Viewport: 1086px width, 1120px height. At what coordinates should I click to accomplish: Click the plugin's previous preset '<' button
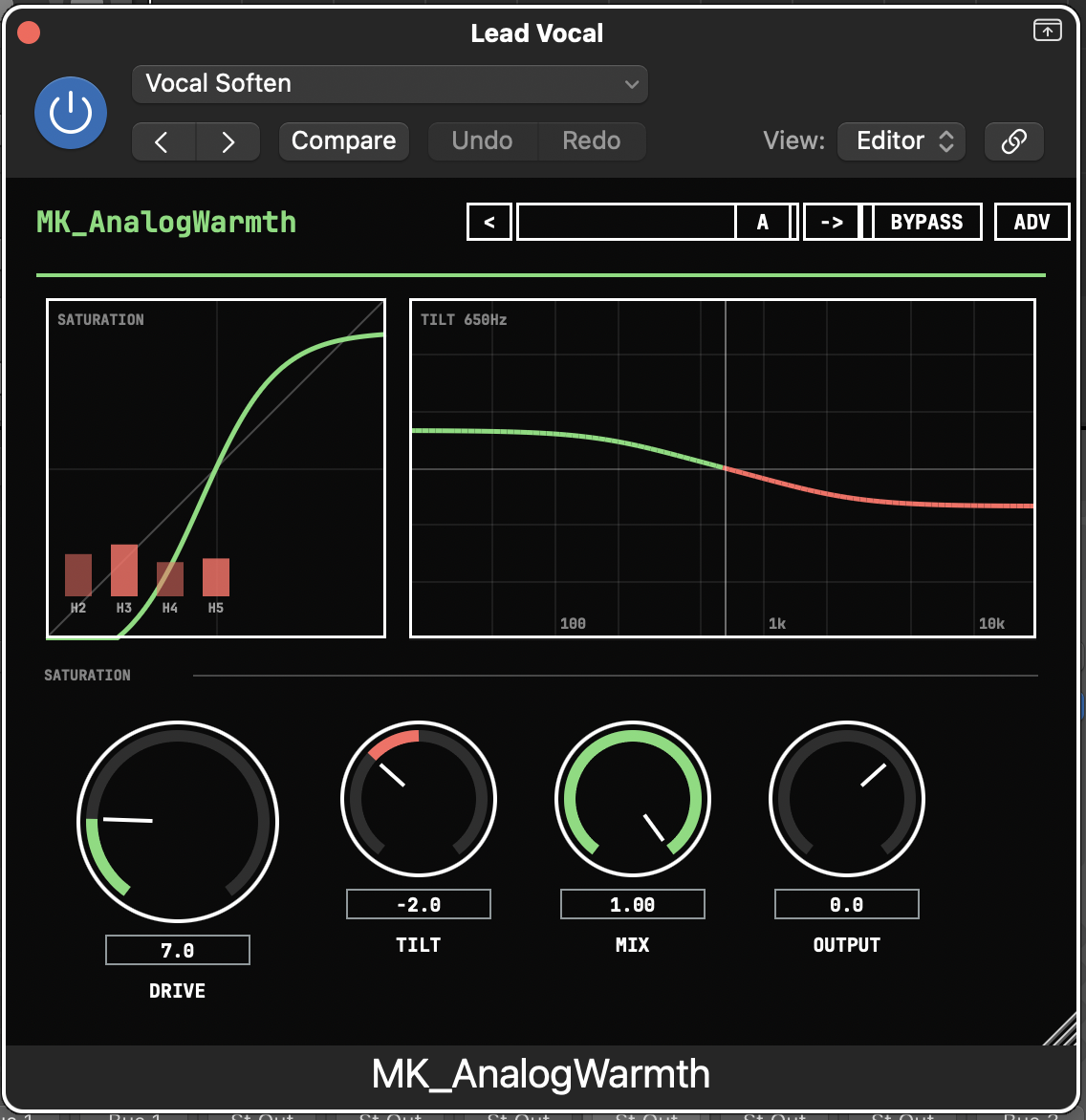489,222
